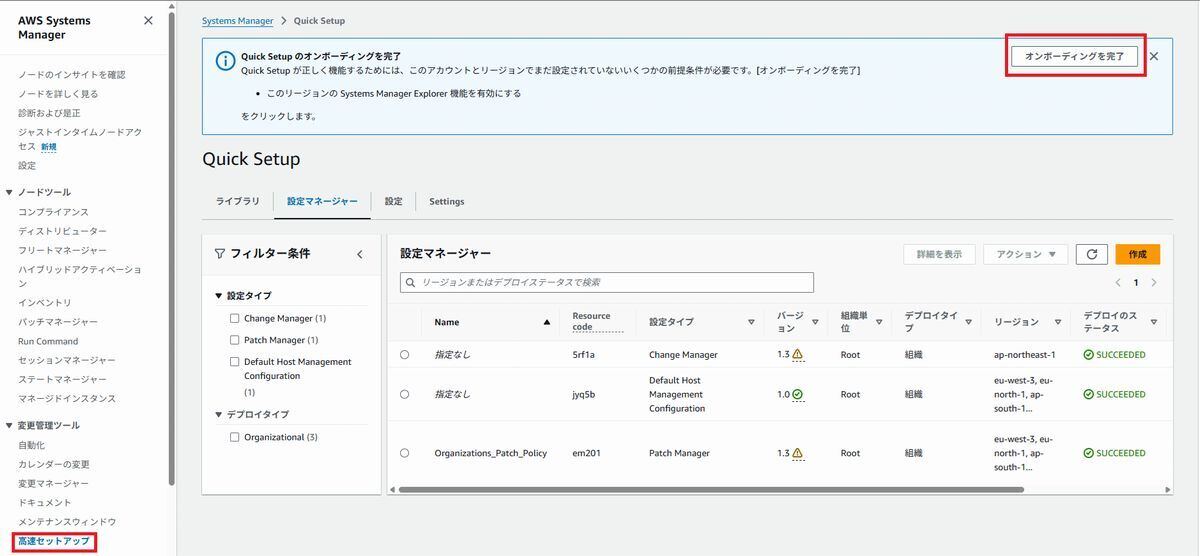Click page number 1 in the pagination
The image size is (1200, 556).
pos(1136,283)
